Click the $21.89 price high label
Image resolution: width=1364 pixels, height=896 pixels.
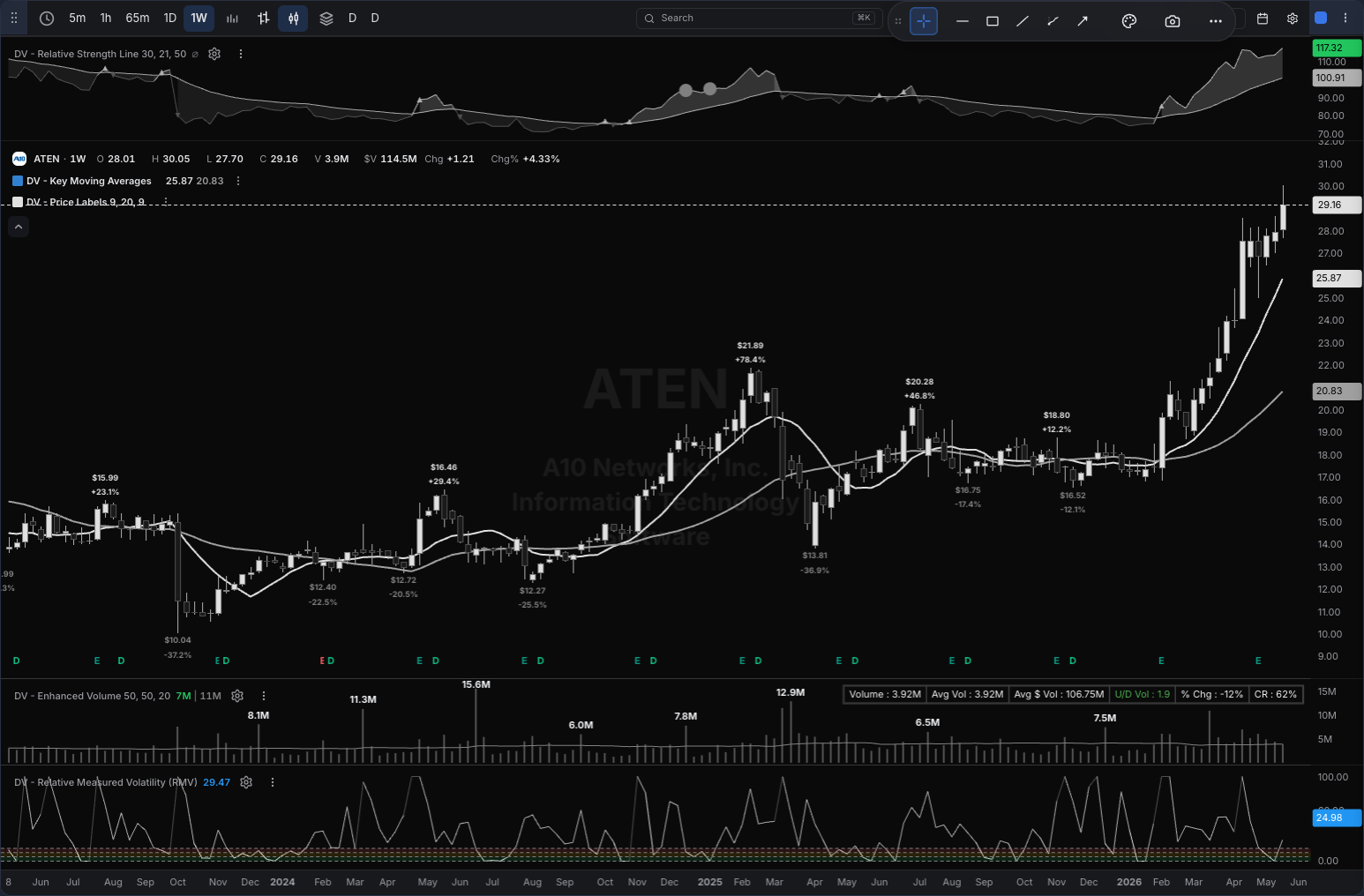pos(750,346)
